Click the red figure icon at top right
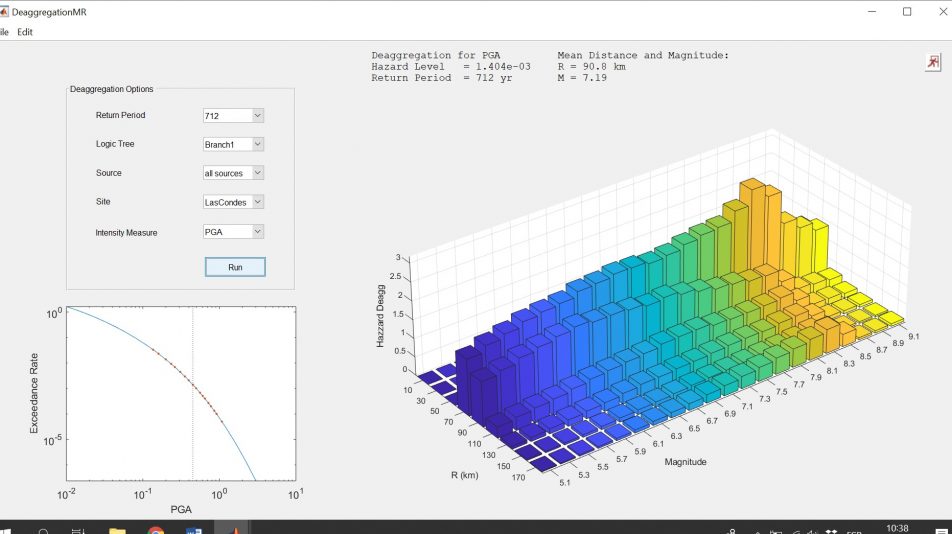The width and height of the screenshot is (952, 534). coord(933,62)
